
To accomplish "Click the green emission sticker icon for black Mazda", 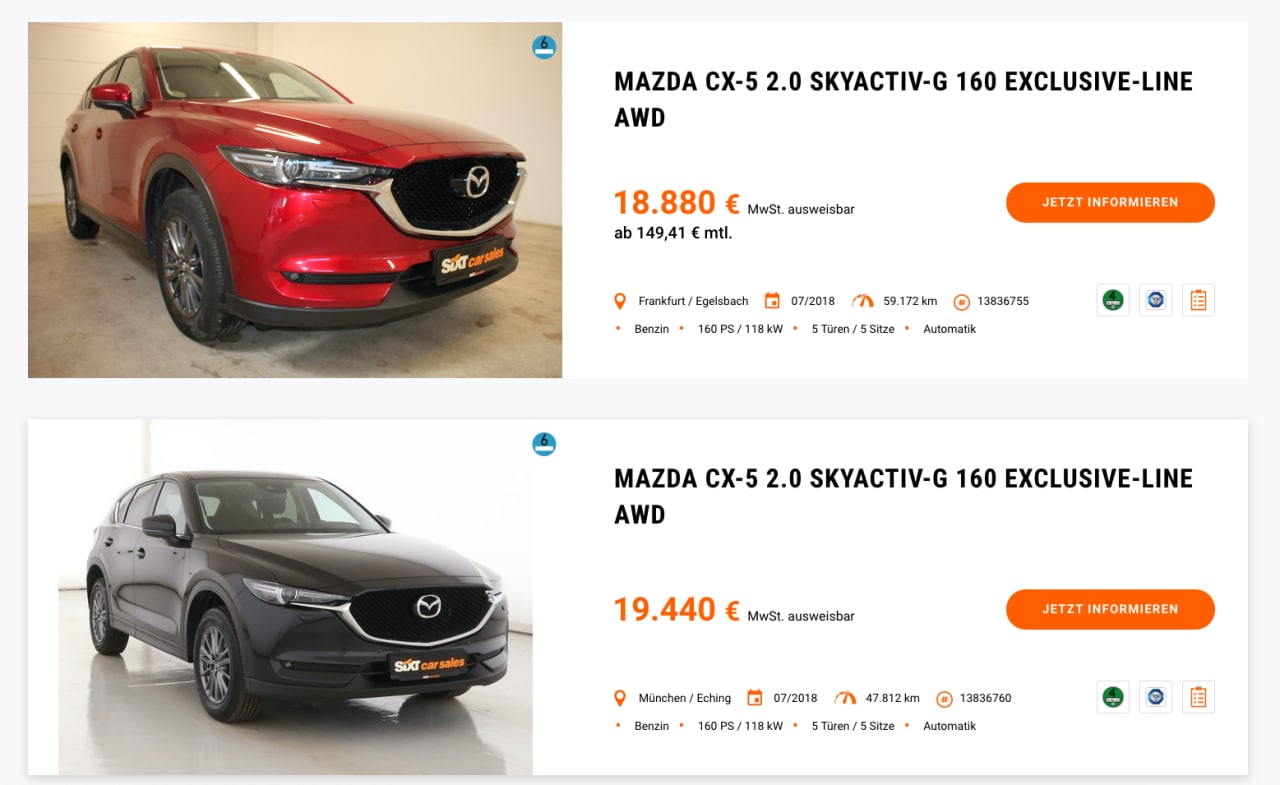I will click(1113, 697).
